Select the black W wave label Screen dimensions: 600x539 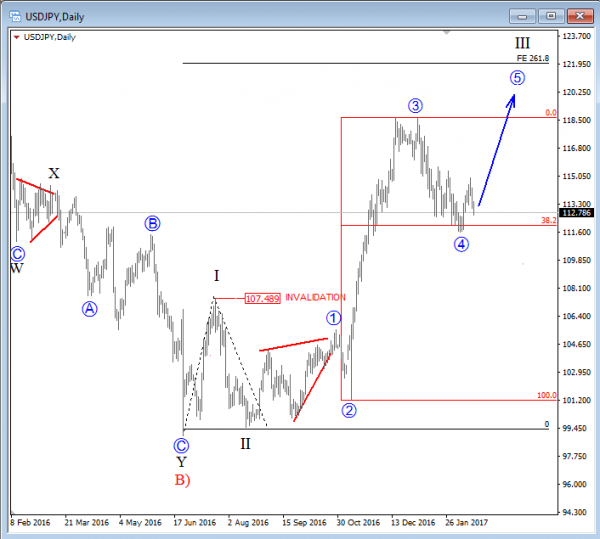tap(17, 268)
